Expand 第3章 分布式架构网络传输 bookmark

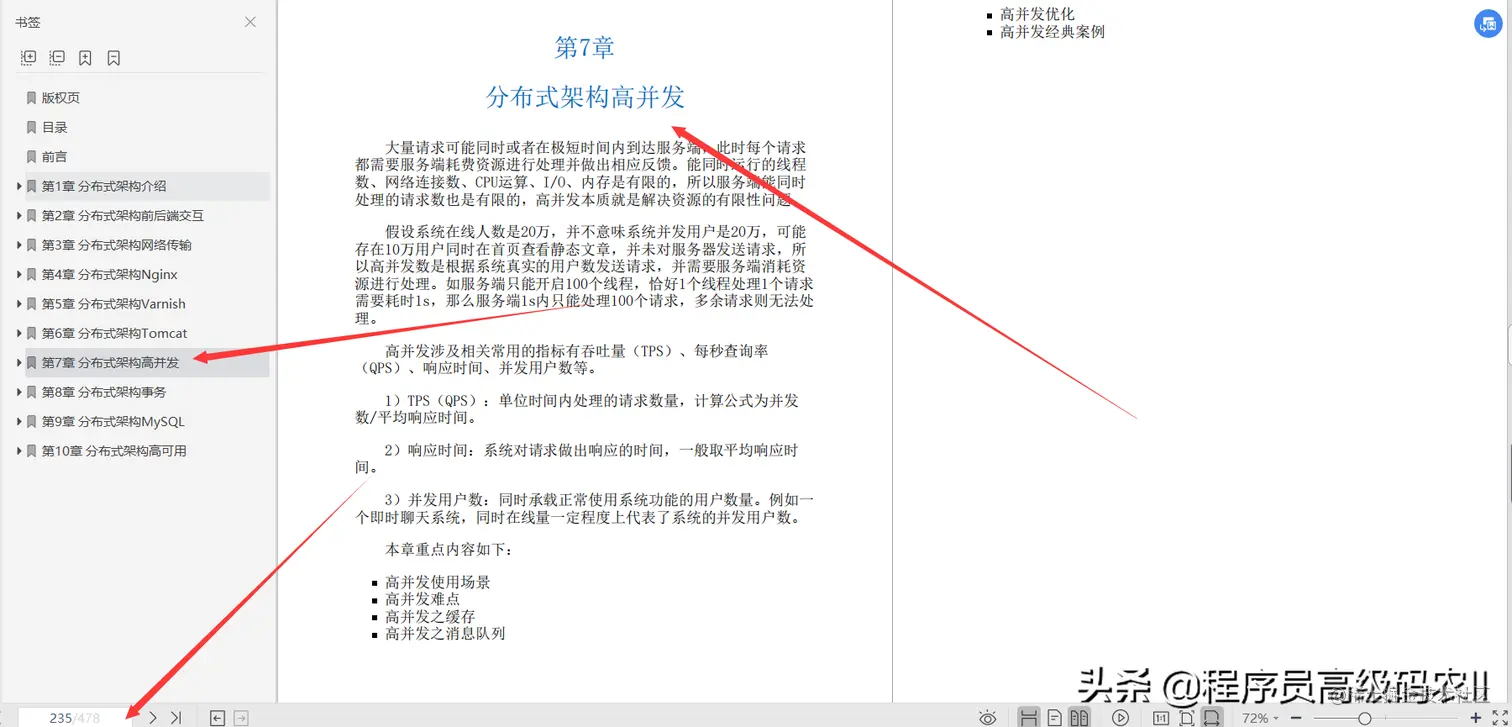[x=19, y=245]
